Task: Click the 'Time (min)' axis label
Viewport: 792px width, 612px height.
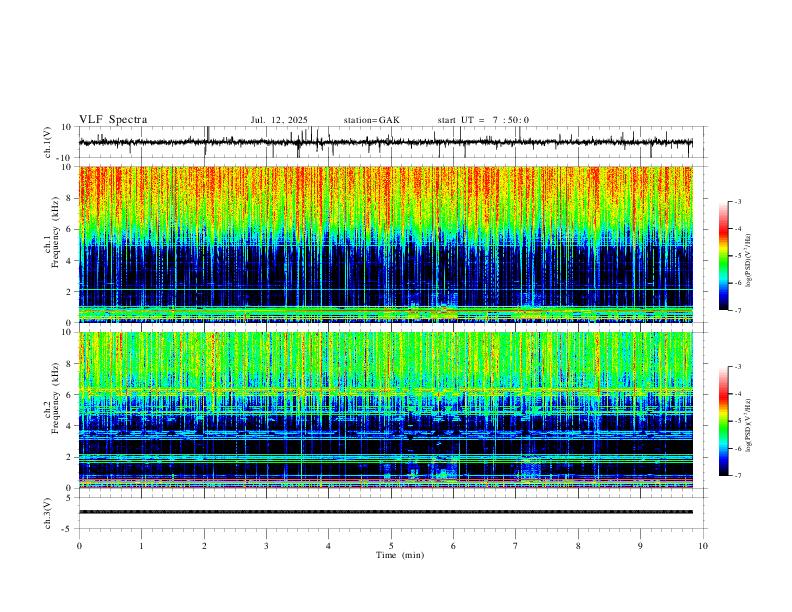Action: [400, 555]
